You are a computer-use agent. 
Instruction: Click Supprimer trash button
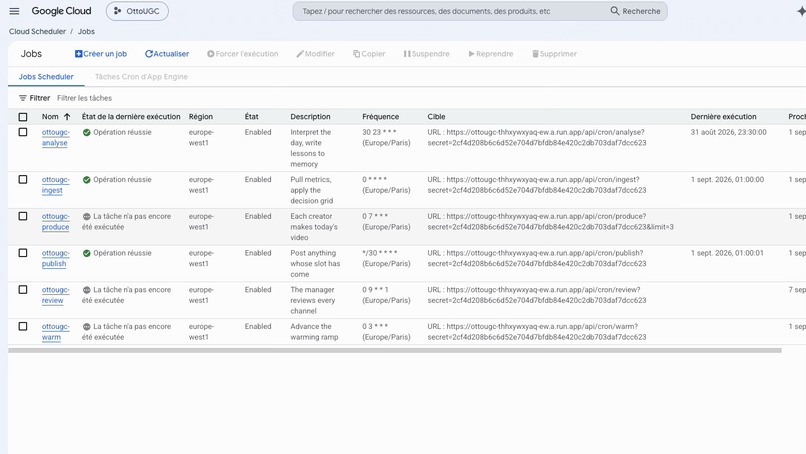(x=554, y=53)
